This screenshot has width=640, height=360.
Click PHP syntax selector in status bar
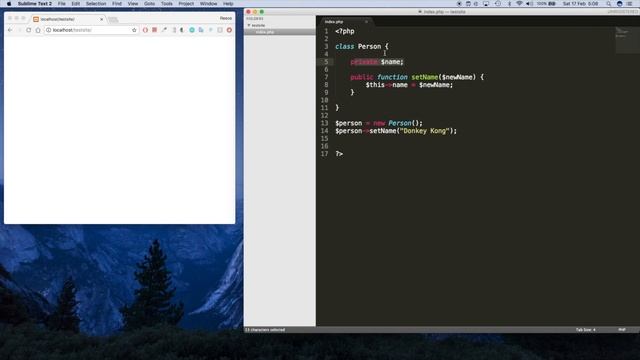pyautogui.click(x=622, y=330)
